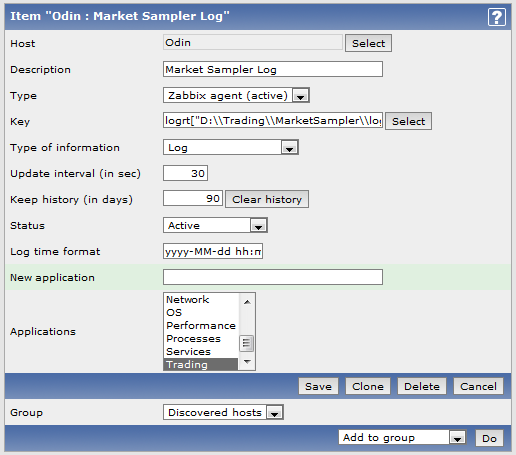Click the Update interval field showing 30
This screenshot has width=516, height=455.
click(185, 173)
